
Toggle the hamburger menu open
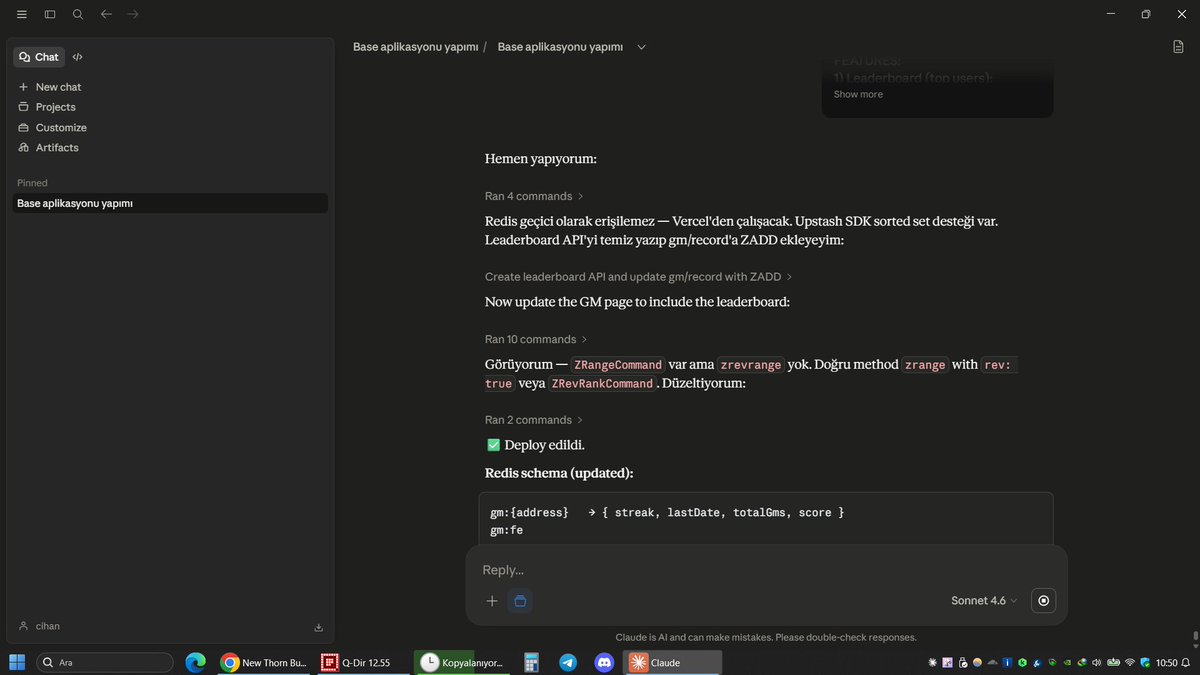pos(21,14)
